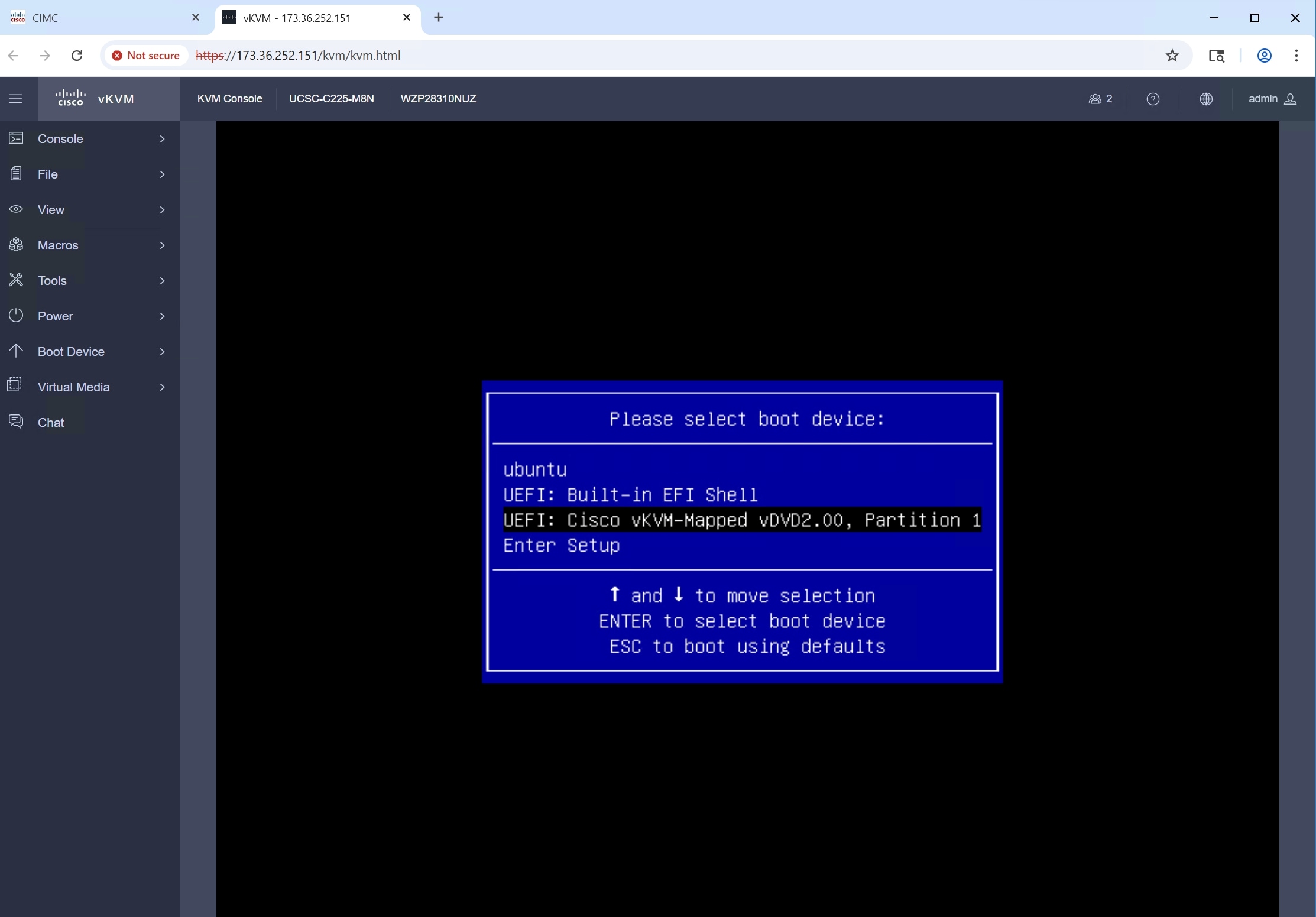Image resolution: width=1316 pixels, height=917 pixels.
Task: Go forward in browser history
Action: point(45,56)
